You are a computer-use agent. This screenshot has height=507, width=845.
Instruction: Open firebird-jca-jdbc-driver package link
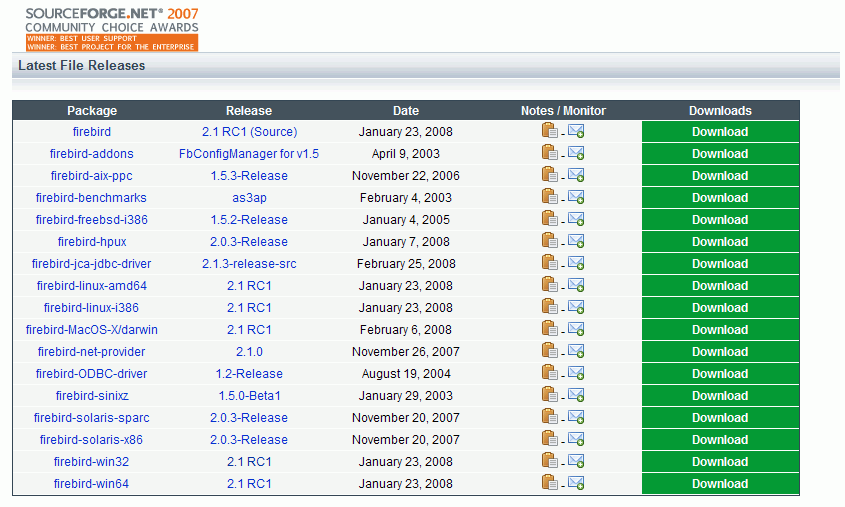click(x=91, y=263)
